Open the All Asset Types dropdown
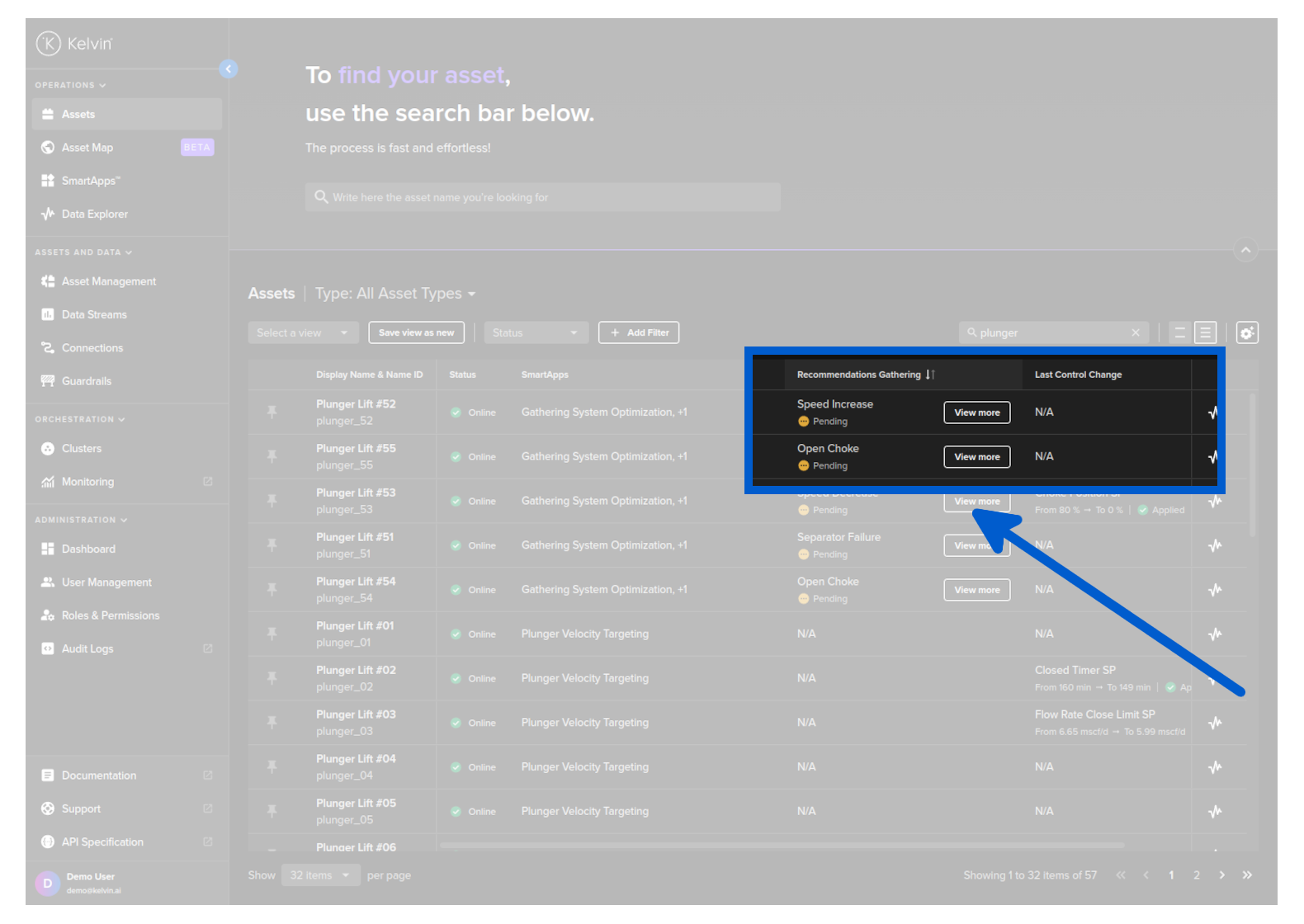 point(395,294)
